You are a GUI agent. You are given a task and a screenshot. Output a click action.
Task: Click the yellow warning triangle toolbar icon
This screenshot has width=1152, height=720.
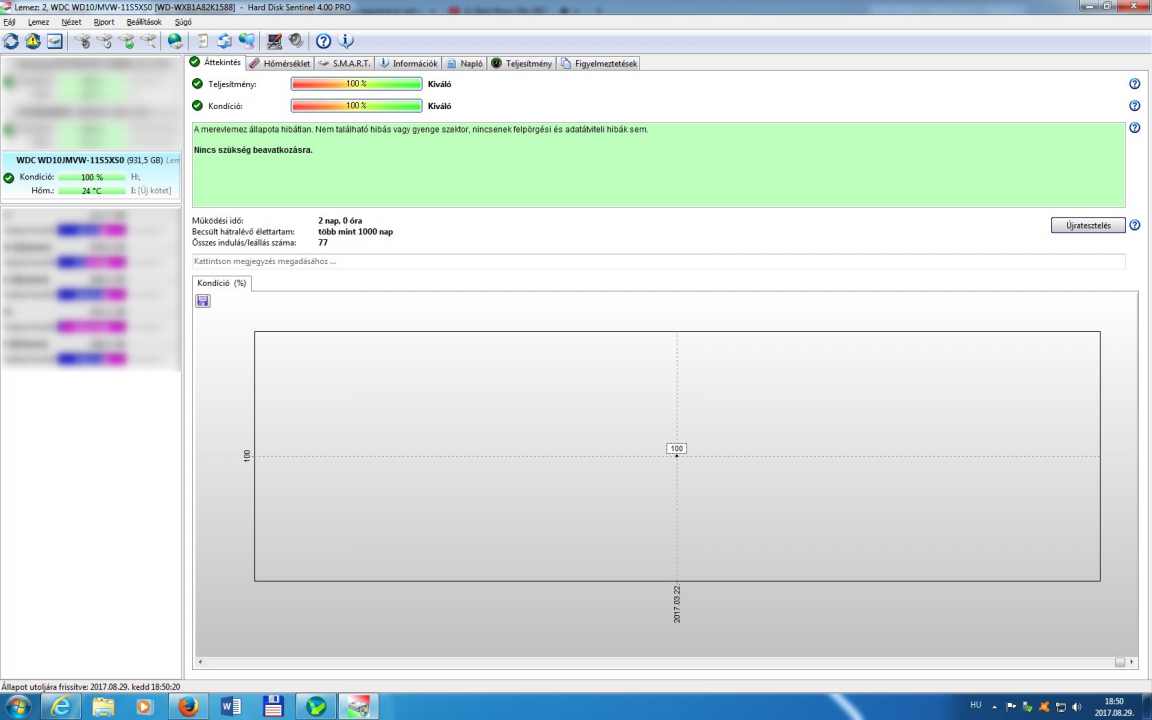[x=32, y=41]
